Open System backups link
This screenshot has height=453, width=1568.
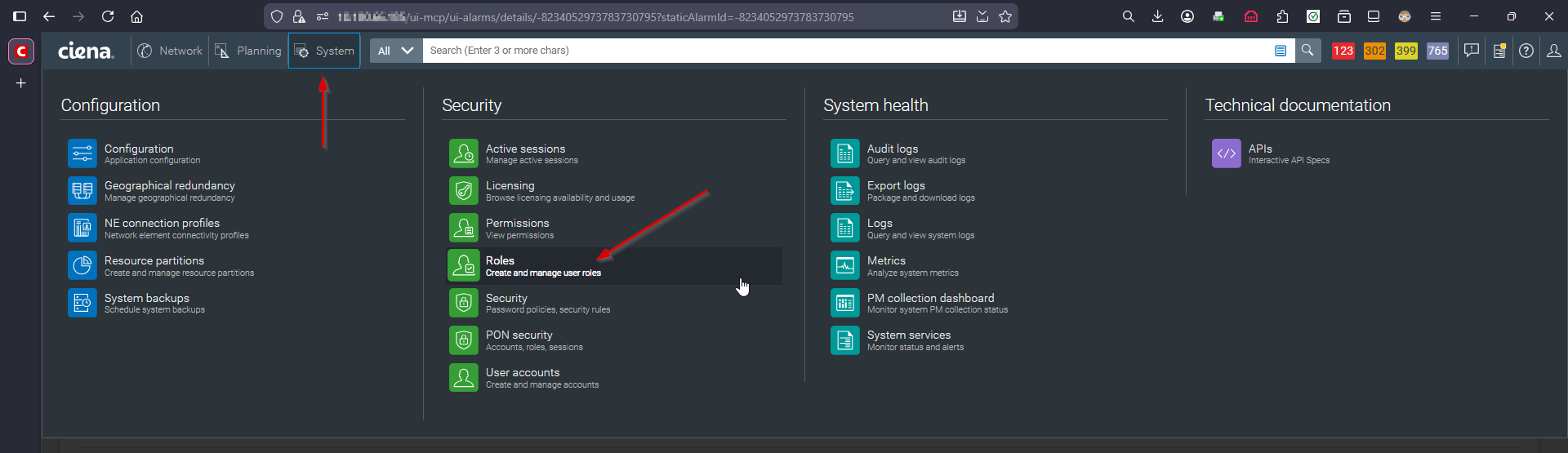pos(147,298)
